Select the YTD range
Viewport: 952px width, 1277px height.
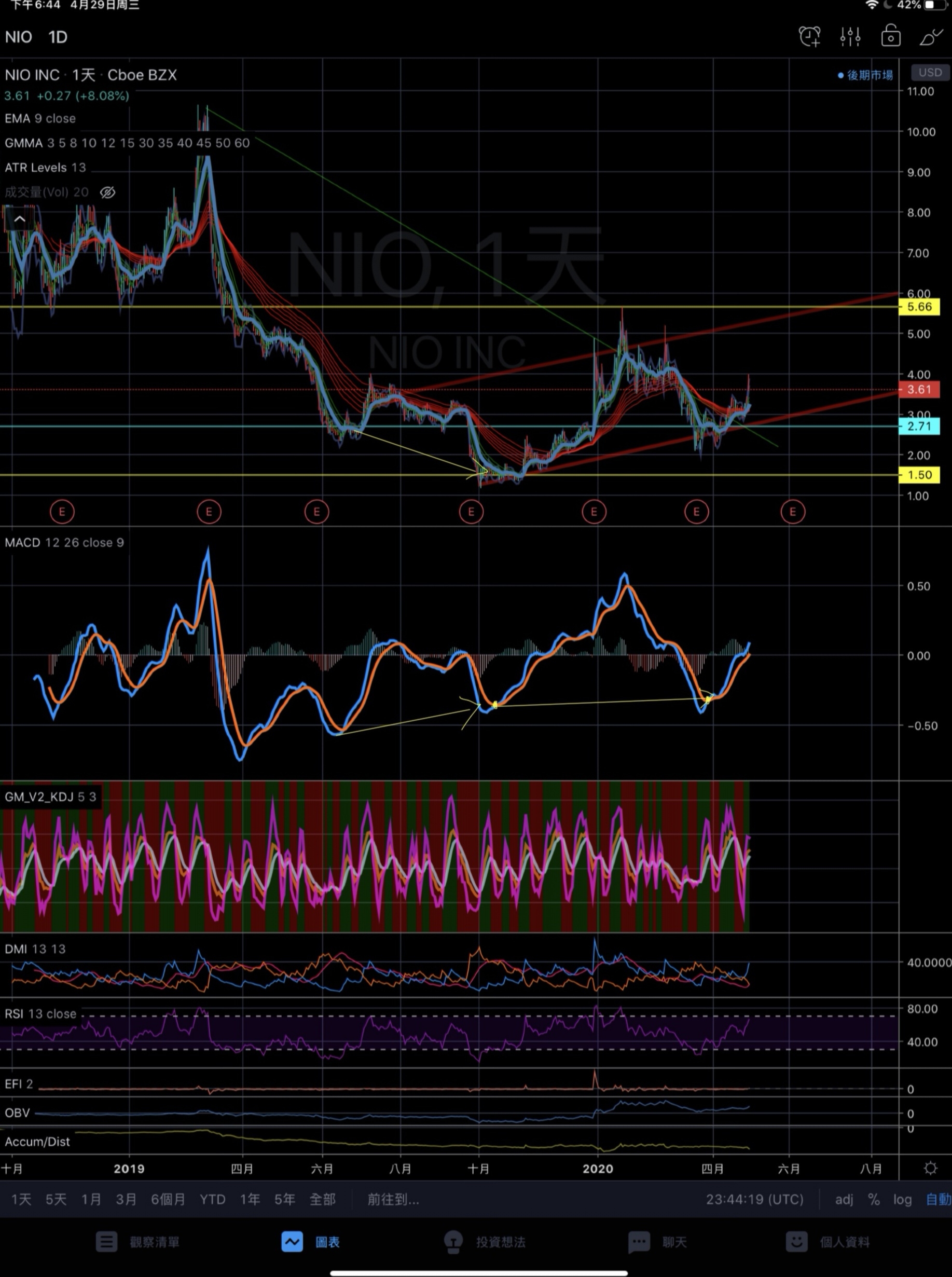pos(213,1200)
